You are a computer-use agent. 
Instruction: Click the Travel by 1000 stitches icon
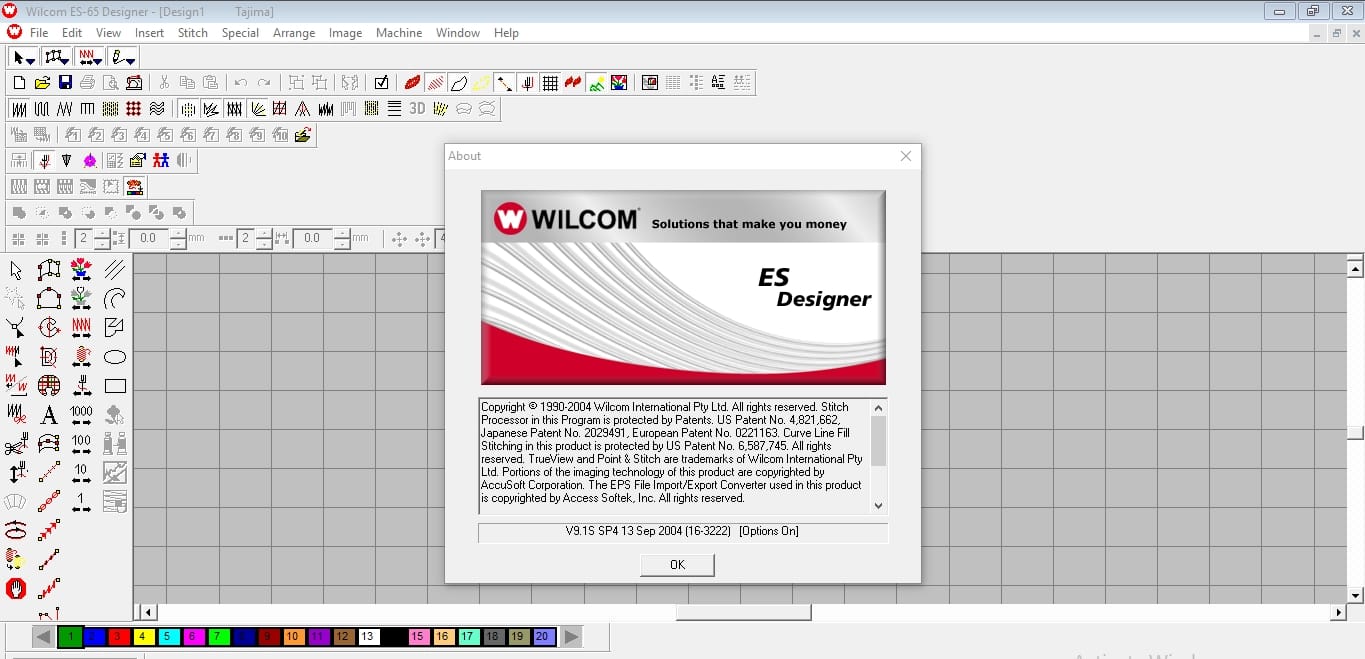82,414
